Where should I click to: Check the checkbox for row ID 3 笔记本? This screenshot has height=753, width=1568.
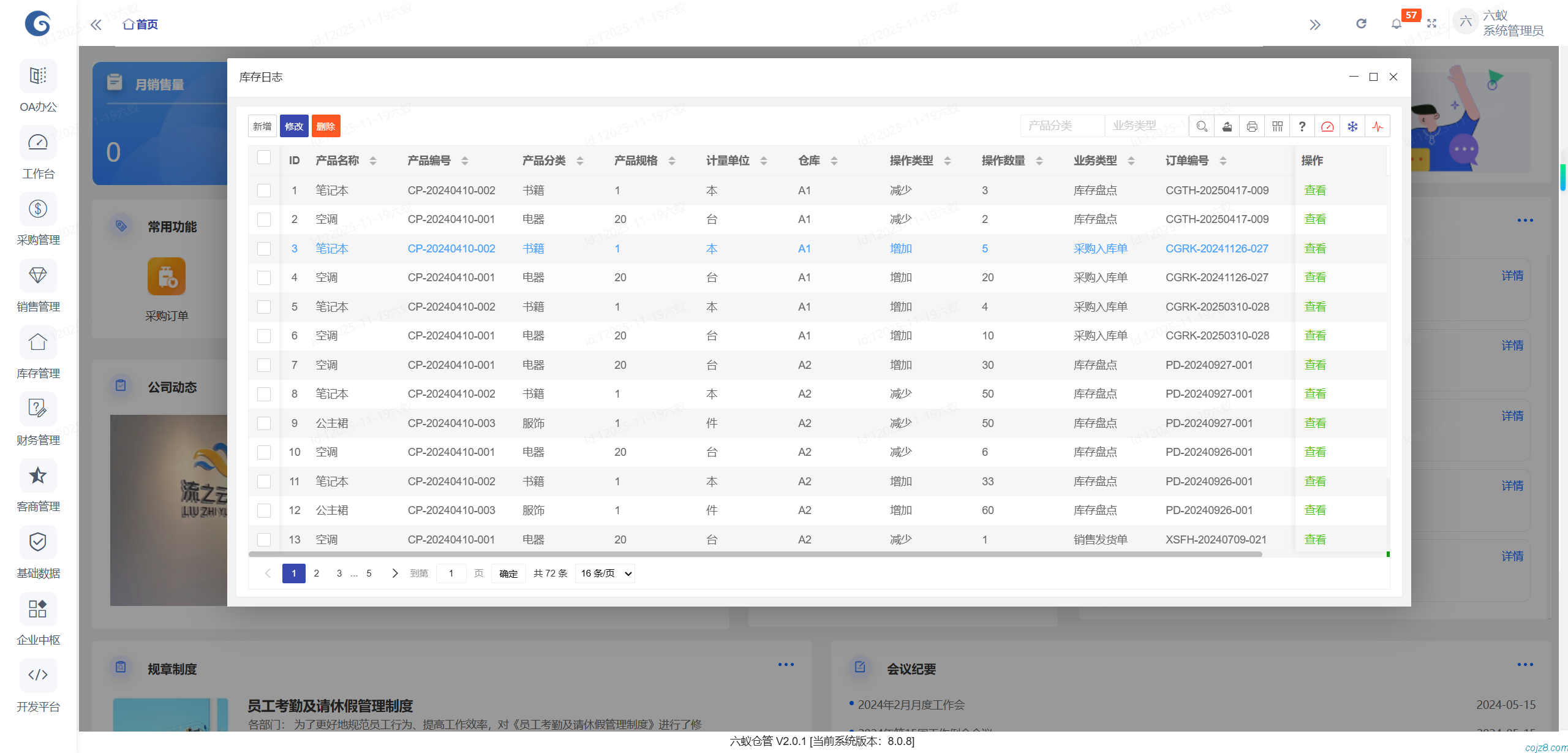[x=264, y=248]
